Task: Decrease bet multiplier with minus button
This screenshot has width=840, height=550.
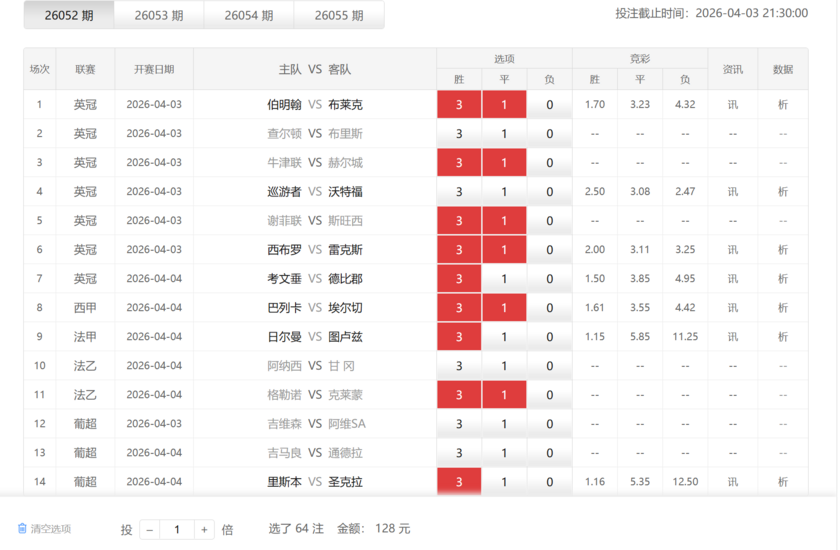Action: [x=150, y=530]
